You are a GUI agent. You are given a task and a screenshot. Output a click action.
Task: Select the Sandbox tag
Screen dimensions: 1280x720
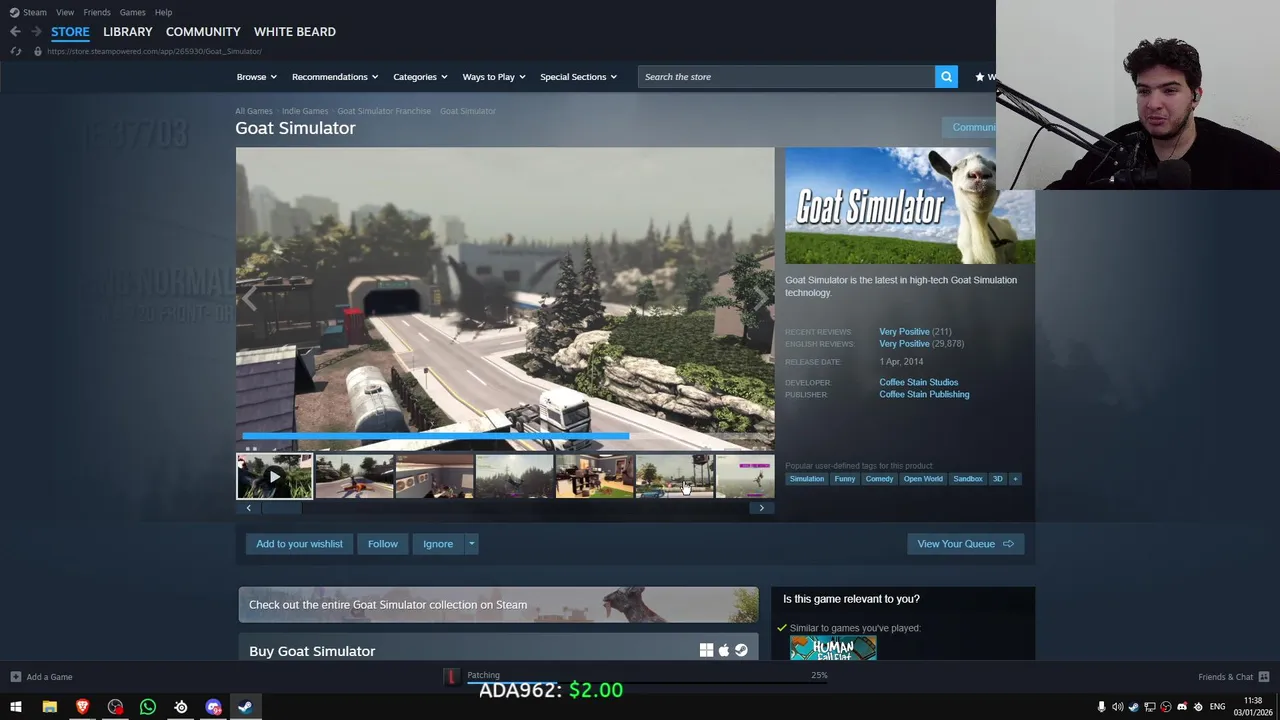point(968,479)
